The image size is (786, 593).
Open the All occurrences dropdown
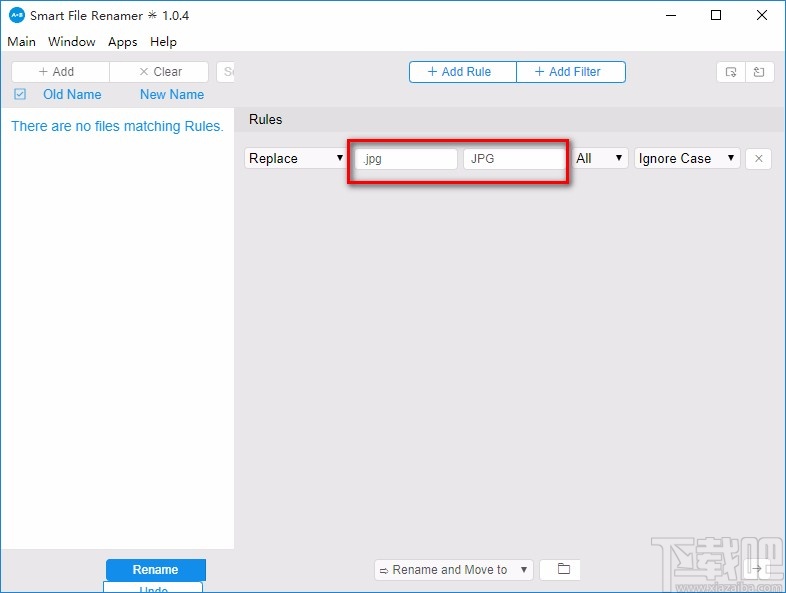click(600, 158)
